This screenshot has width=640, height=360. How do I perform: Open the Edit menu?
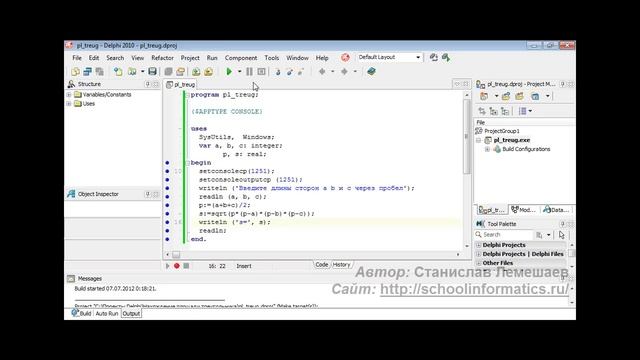94,58
